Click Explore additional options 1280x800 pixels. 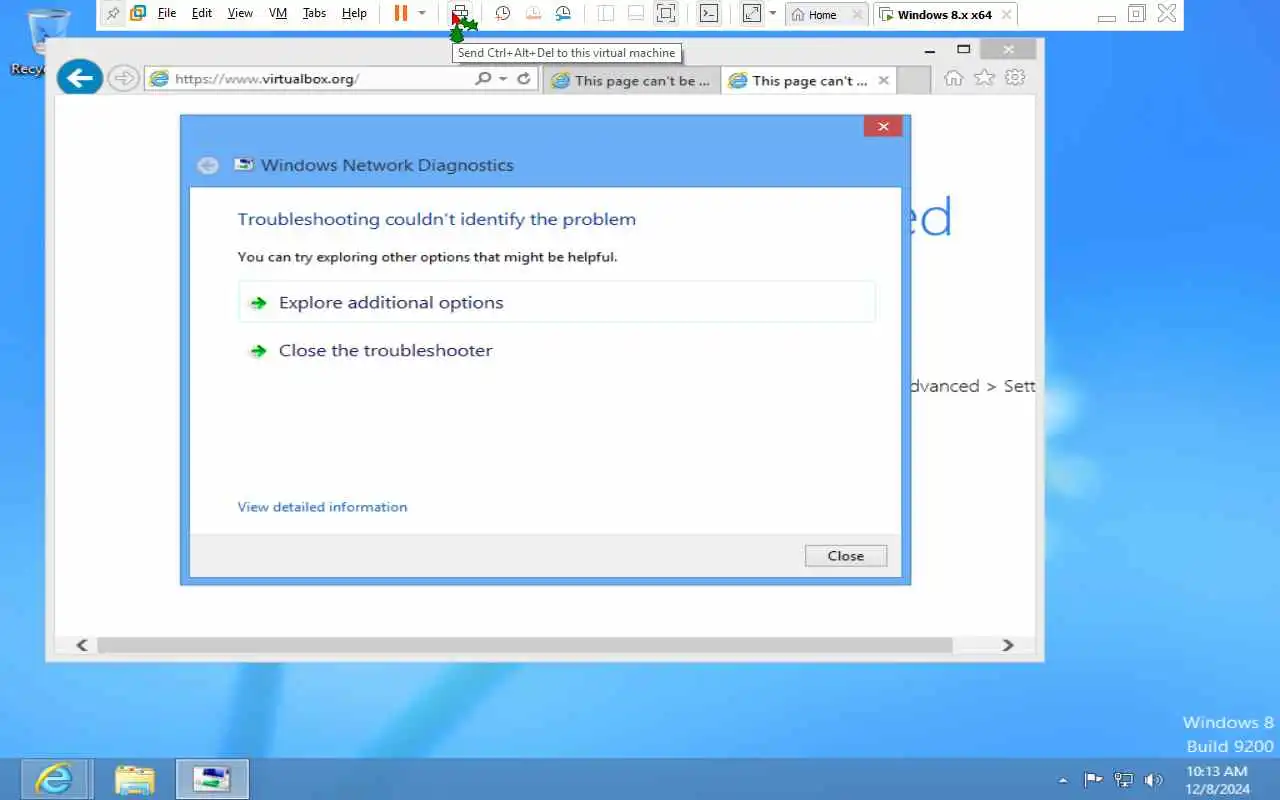(x=556, y=302)
